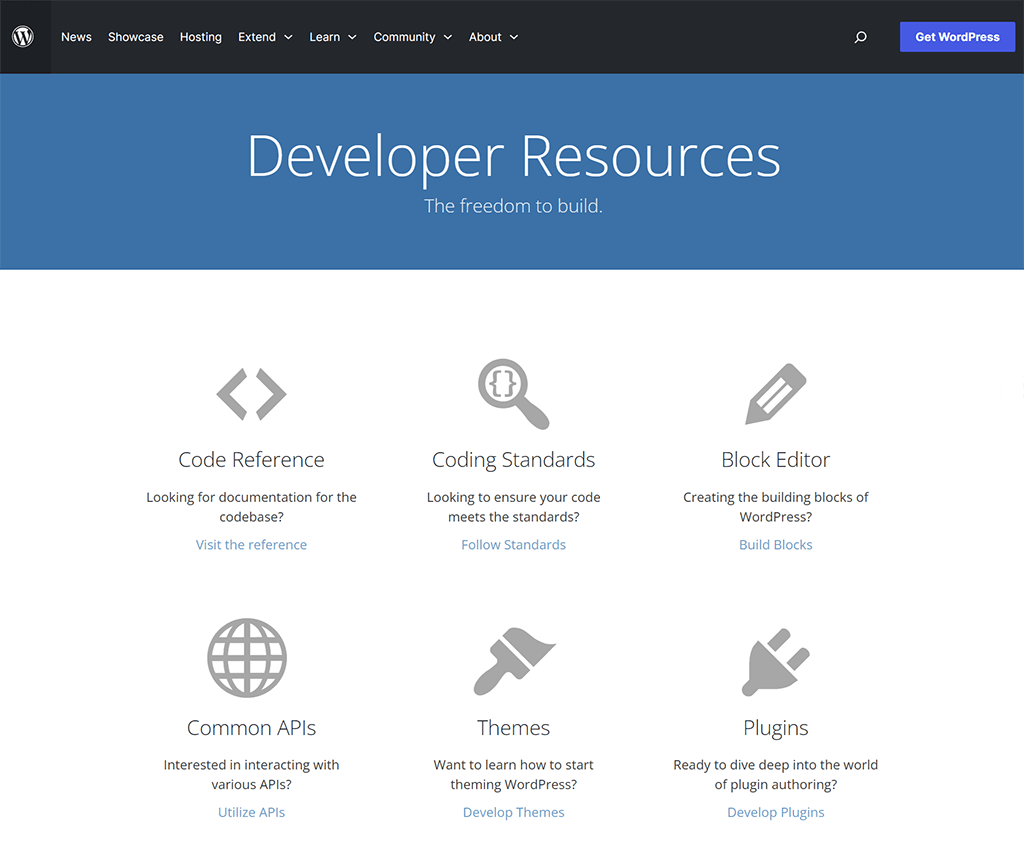Click the Block Editor pencil icon
This screenshot has height=847, width=1024.
click(x=776, y=394)
